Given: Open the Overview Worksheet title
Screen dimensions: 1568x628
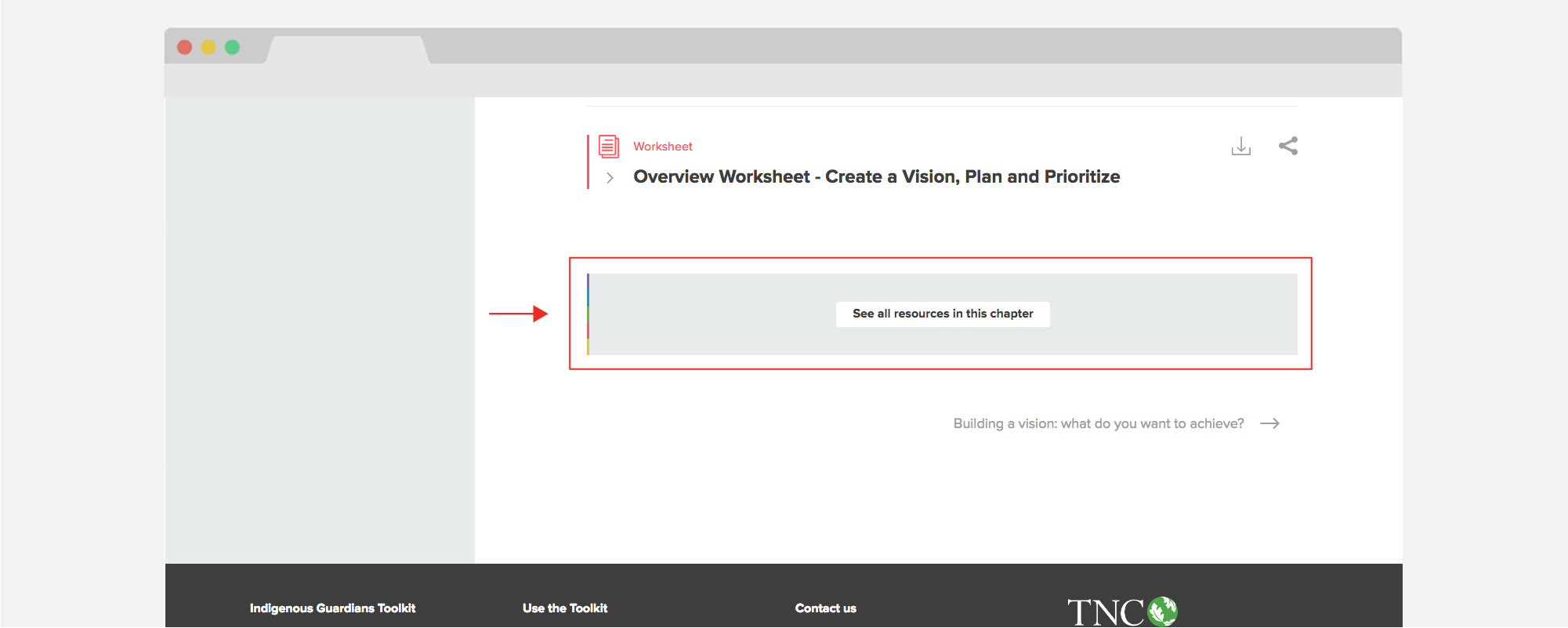Looking at the screenshot, I should (876, 176).
